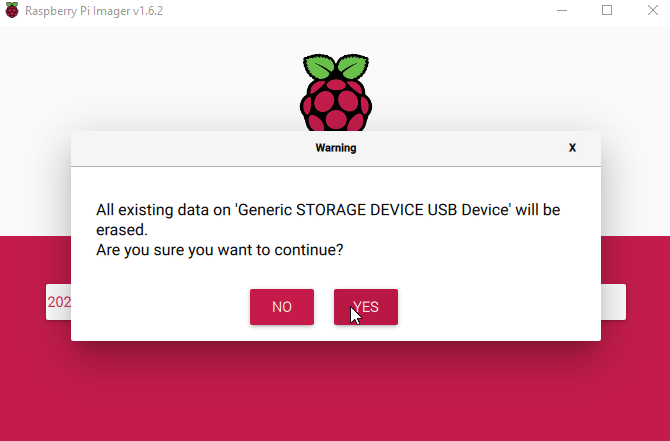This screenshot has width=670, height=441.
Task: Click the partially hidden button starting with "202"
Action: coord(58,301)
